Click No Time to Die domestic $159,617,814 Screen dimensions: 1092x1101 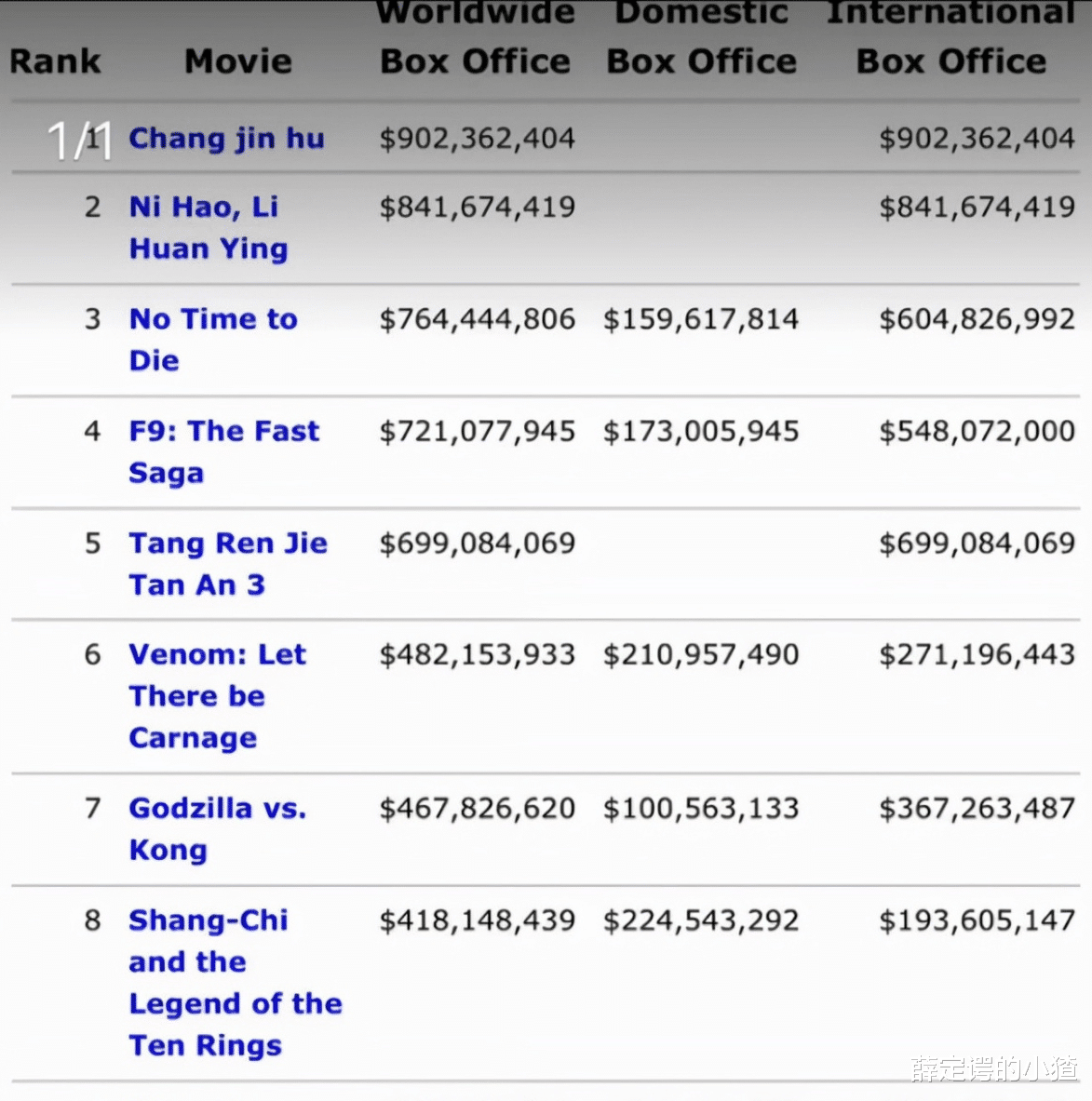point(701,319)
